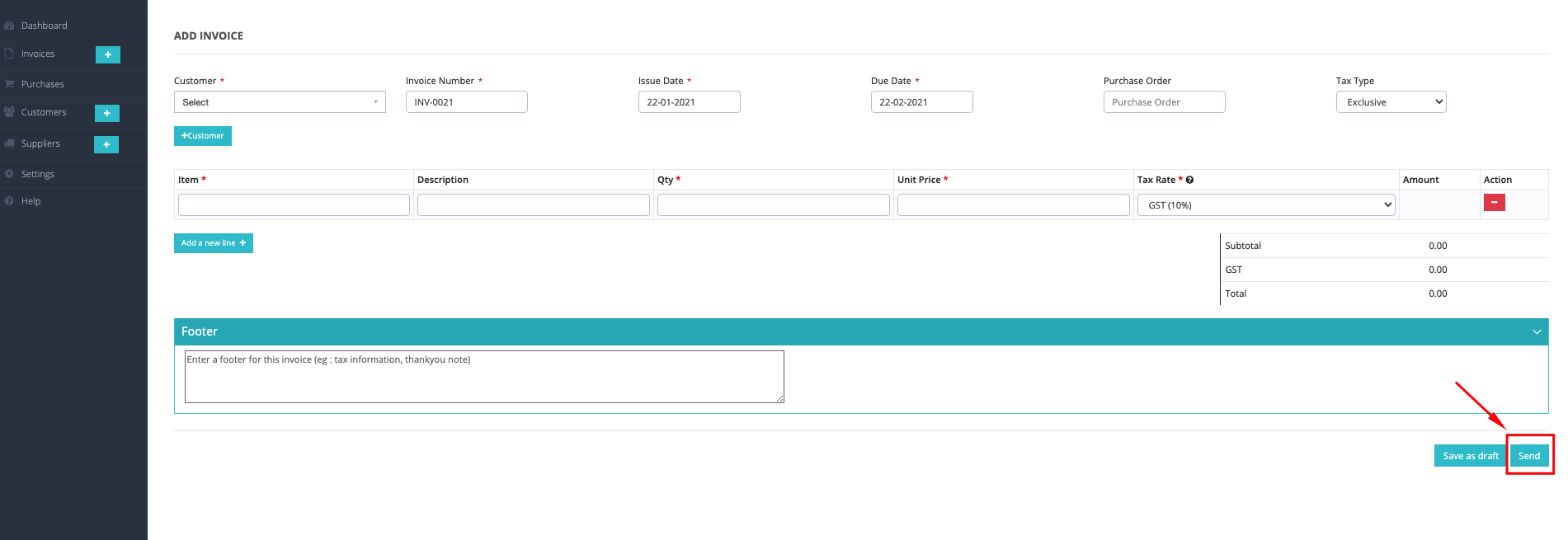This screenshot has height=540, width=1568.
Task: Click the Description input field
Action: pos(534,205)
